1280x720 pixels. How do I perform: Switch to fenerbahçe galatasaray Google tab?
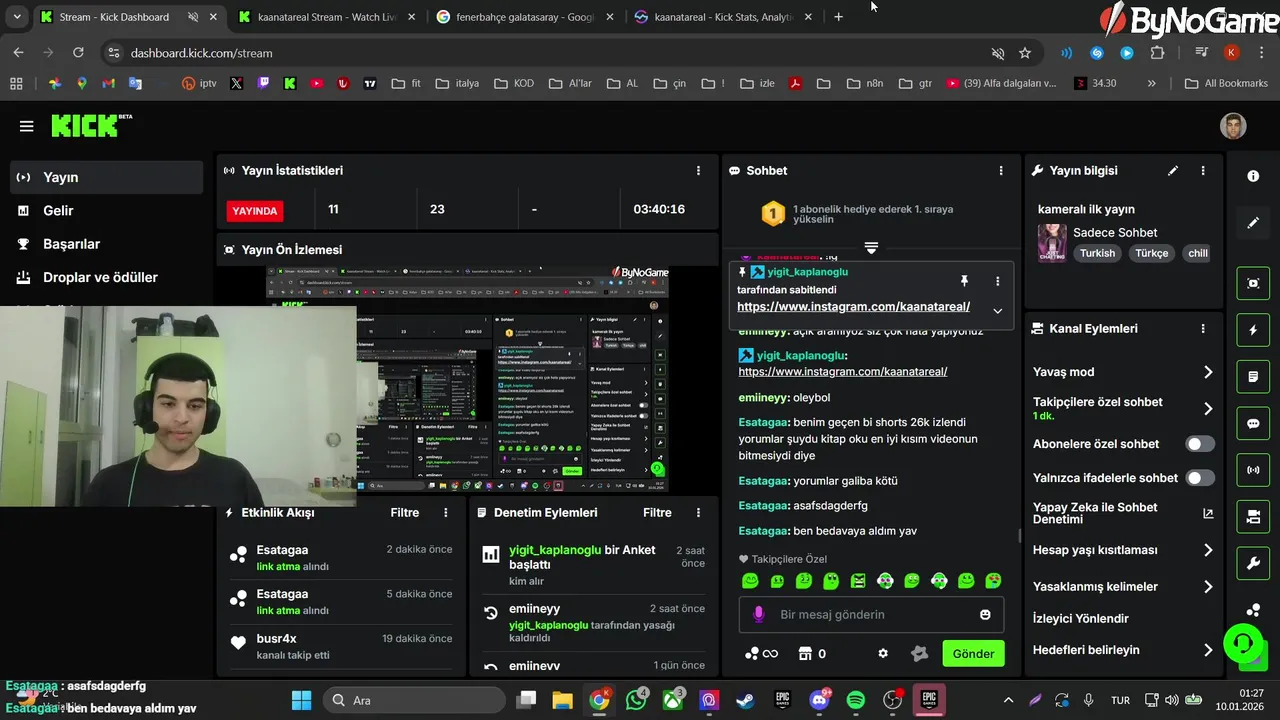coord(526,17)
